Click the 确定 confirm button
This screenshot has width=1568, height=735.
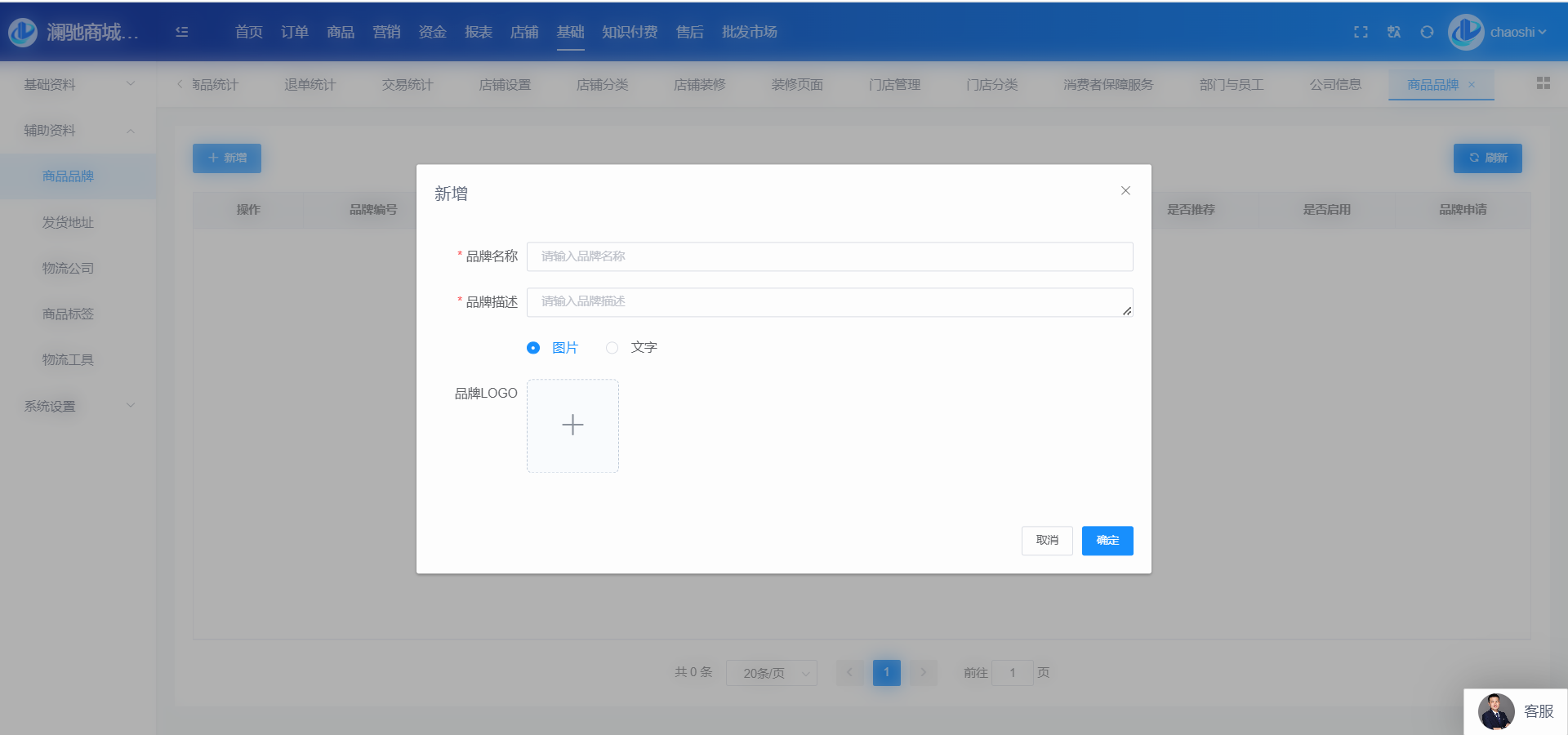[1107, 541]
